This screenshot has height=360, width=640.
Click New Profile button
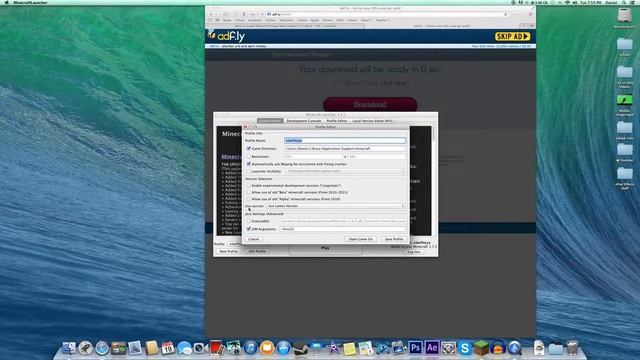click(229, 251)
